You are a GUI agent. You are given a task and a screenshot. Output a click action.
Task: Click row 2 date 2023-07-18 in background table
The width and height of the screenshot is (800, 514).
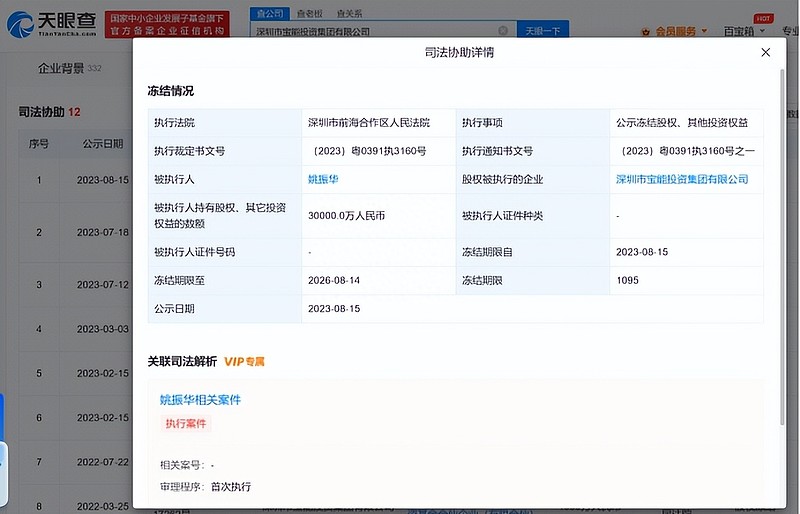[x=103, y=233]
